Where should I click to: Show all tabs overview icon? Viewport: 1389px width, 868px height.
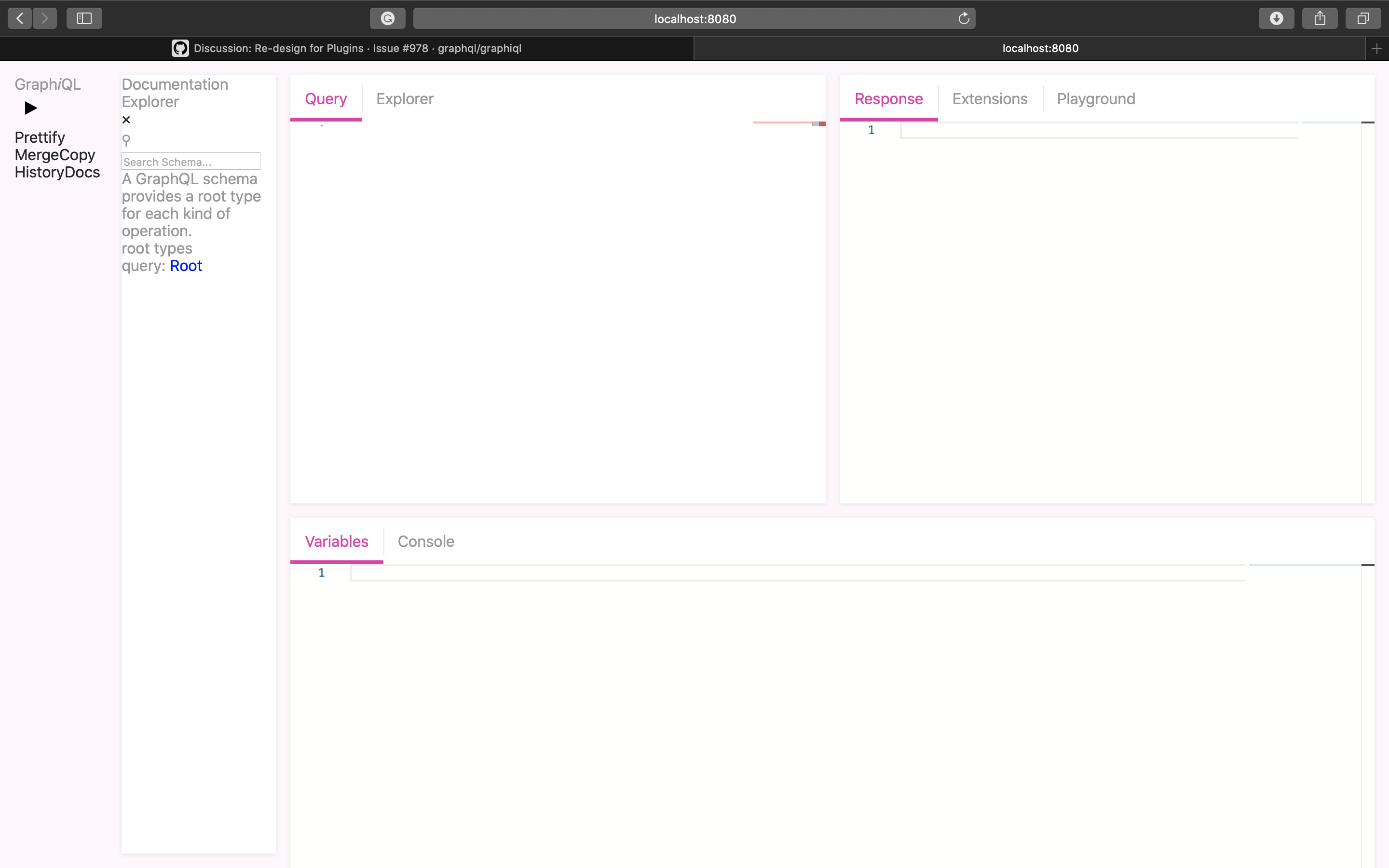(x=1363, y=18)
